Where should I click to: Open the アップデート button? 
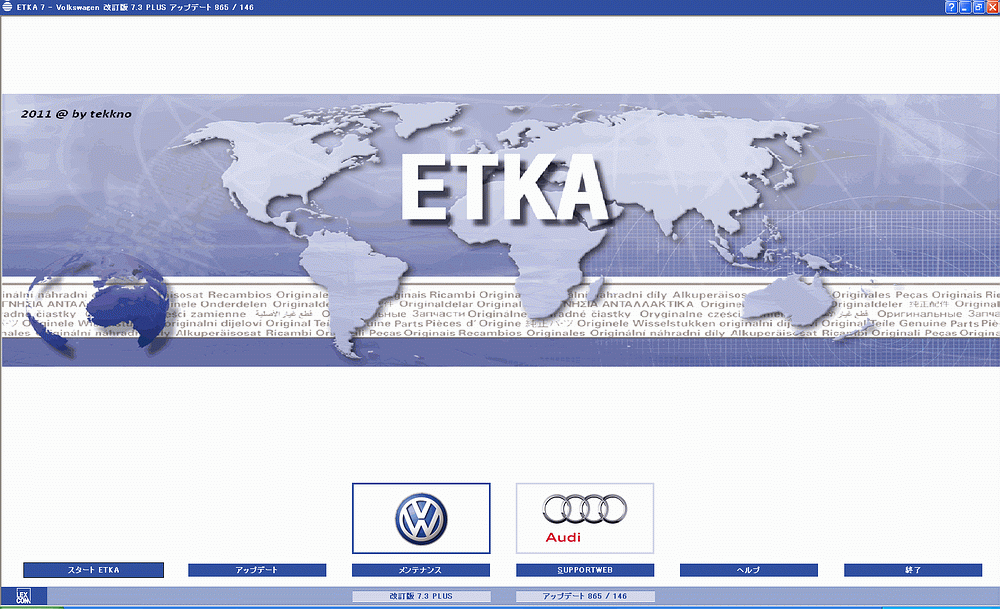click(x=257, y=570)
